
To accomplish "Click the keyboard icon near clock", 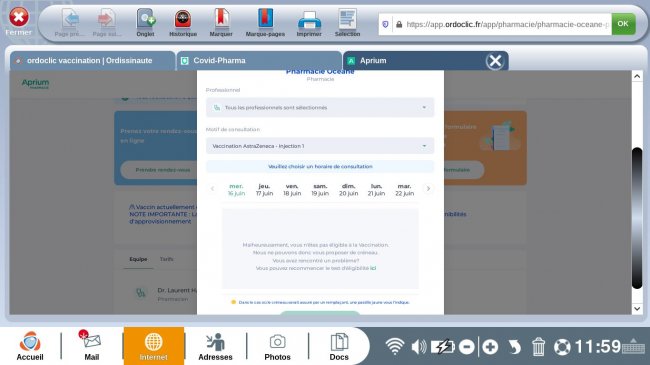I will point(633,346).
